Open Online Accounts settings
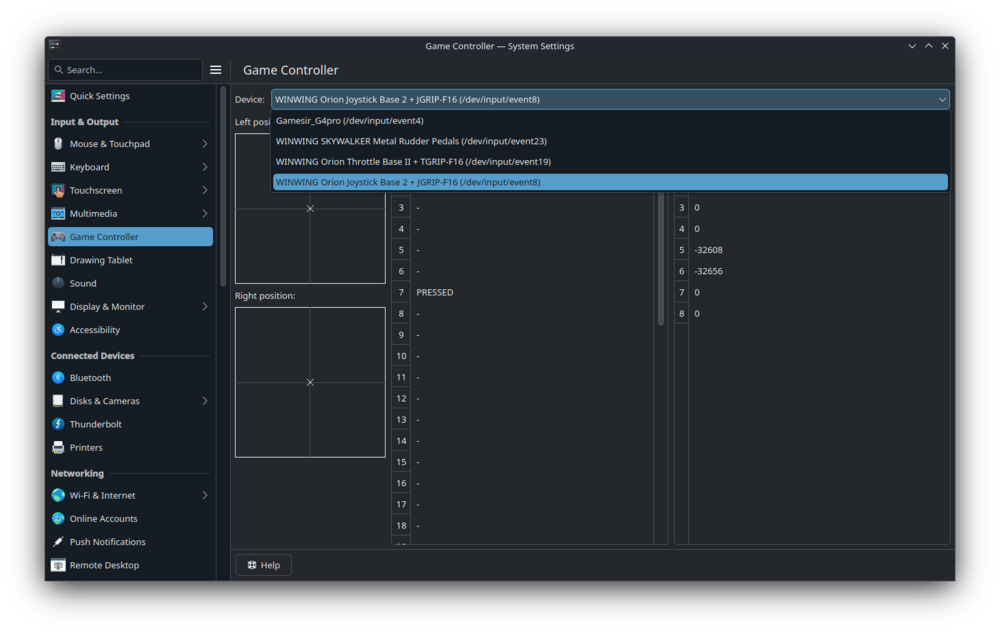 pyautogui.click(x=131, y=519)
